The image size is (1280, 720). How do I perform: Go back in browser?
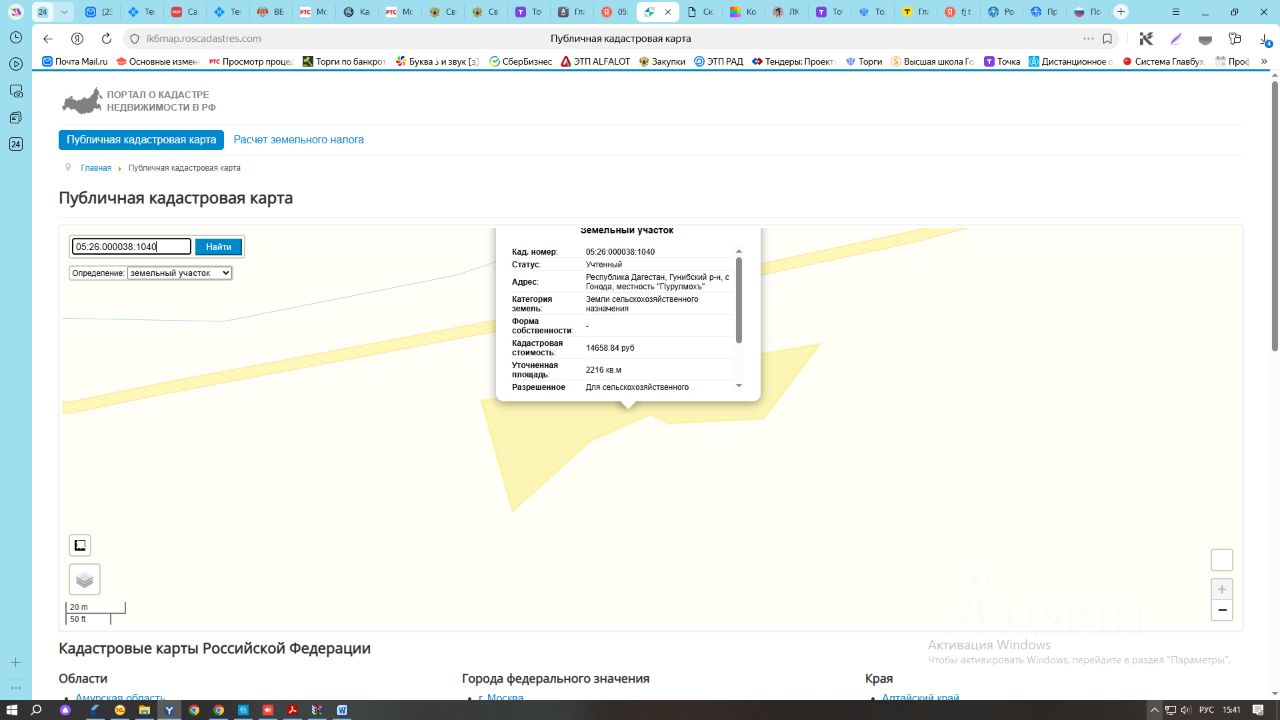pos(48,39)
